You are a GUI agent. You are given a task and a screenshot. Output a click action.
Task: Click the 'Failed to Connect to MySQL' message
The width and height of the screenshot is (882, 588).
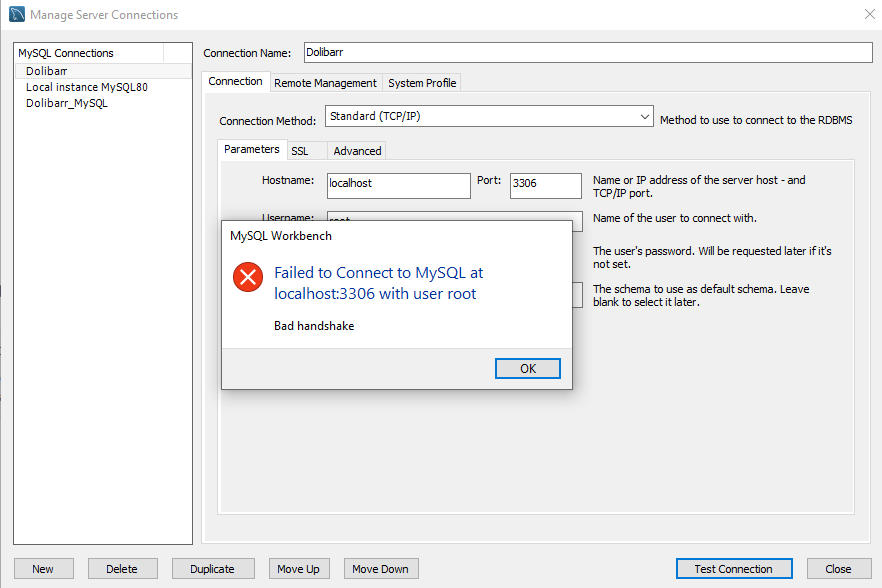pos(379,283)
